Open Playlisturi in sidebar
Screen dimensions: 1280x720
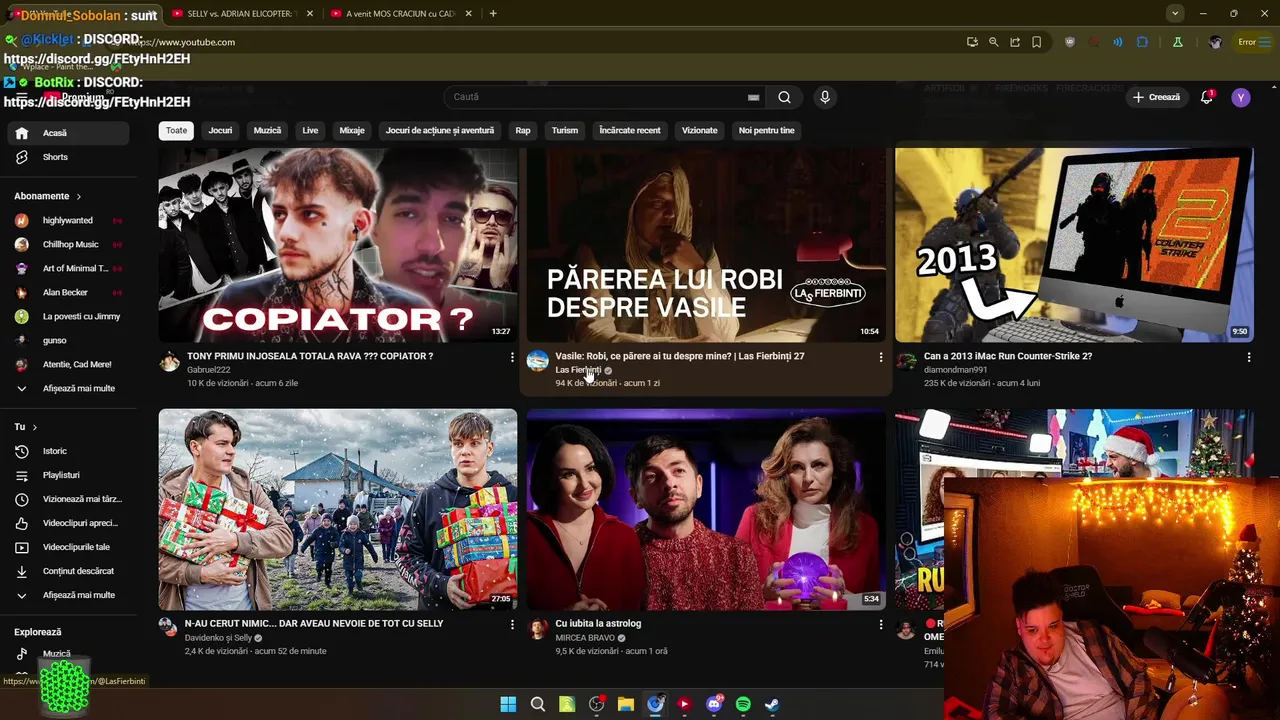(66, 475)
